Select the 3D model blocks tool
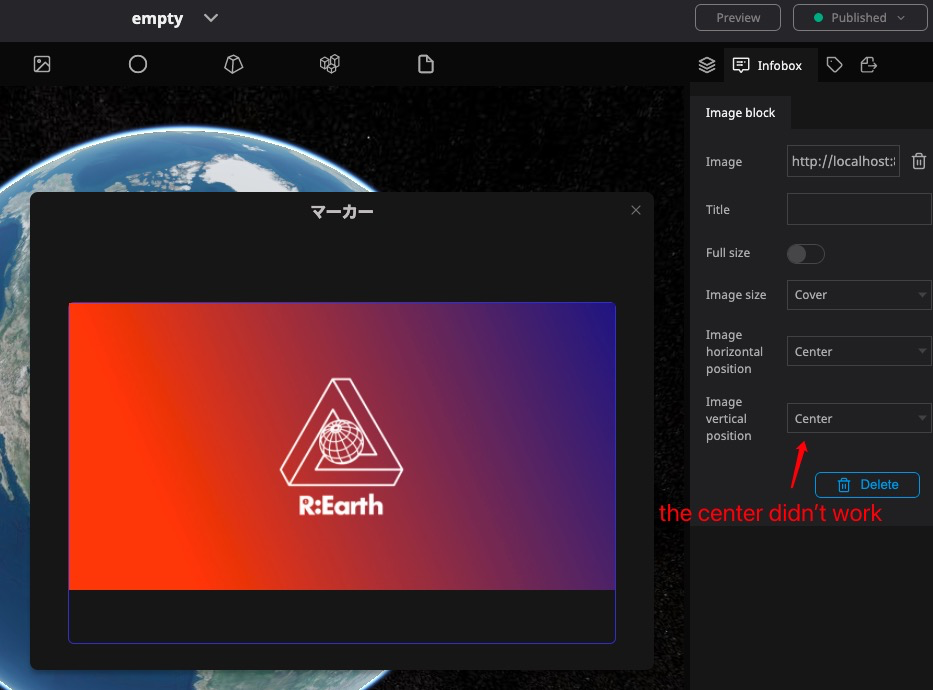Image resolution: width=933 pixels, height=690 pixels. tap(329, 63)
